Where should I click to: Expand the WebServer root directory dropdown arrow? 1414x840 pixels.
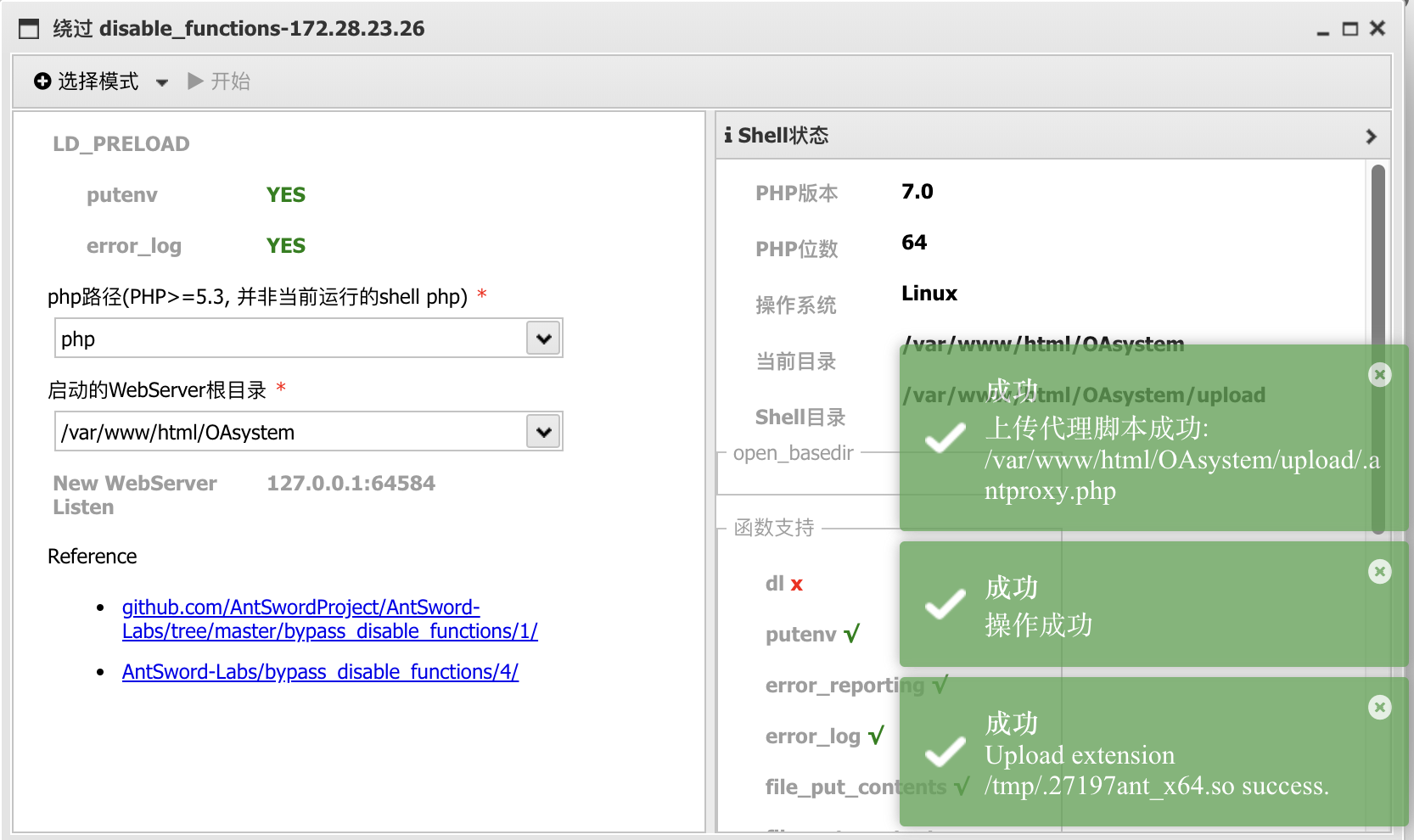pos(544,432)
